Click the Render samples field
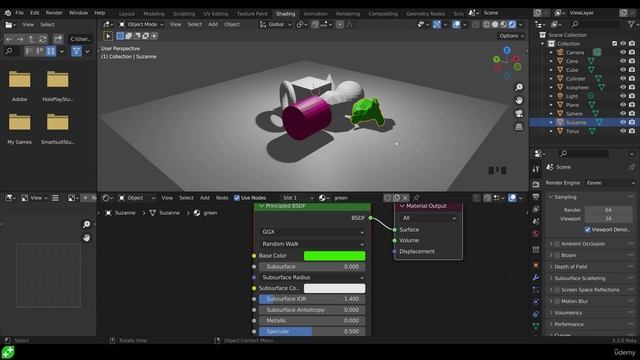640x360 pixels. coord(608,210)
